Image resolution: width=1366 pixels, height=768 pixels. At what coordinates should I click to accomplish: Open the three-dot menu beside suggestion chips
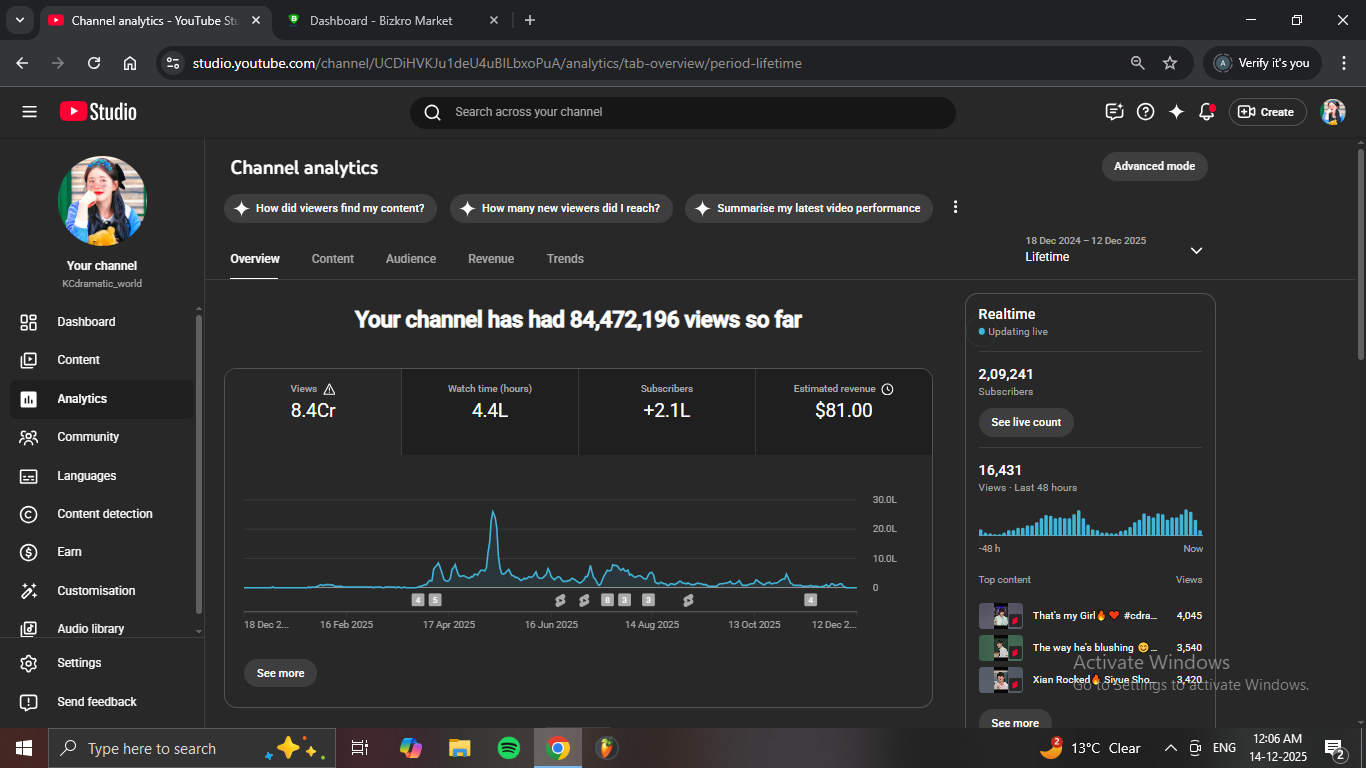point(955,207)
